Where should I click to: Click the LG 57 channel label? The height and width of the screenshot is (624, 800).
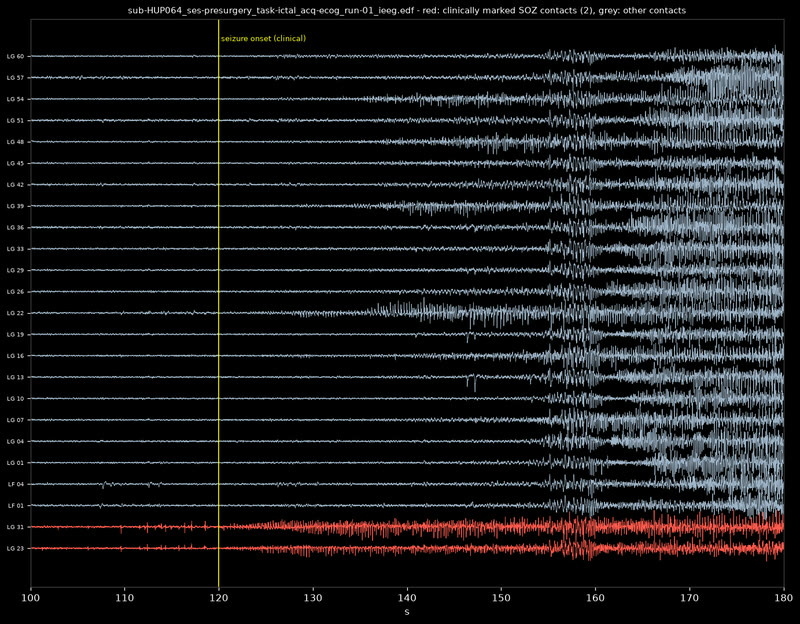pos(15,78)
